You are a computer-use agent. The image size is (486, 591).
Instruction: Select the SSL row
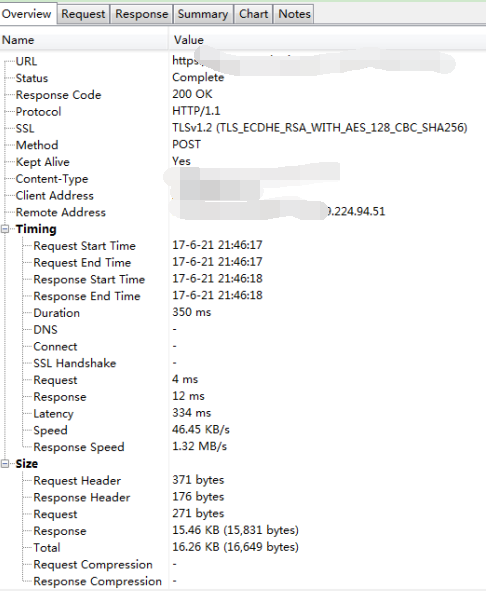click(243, 128)
